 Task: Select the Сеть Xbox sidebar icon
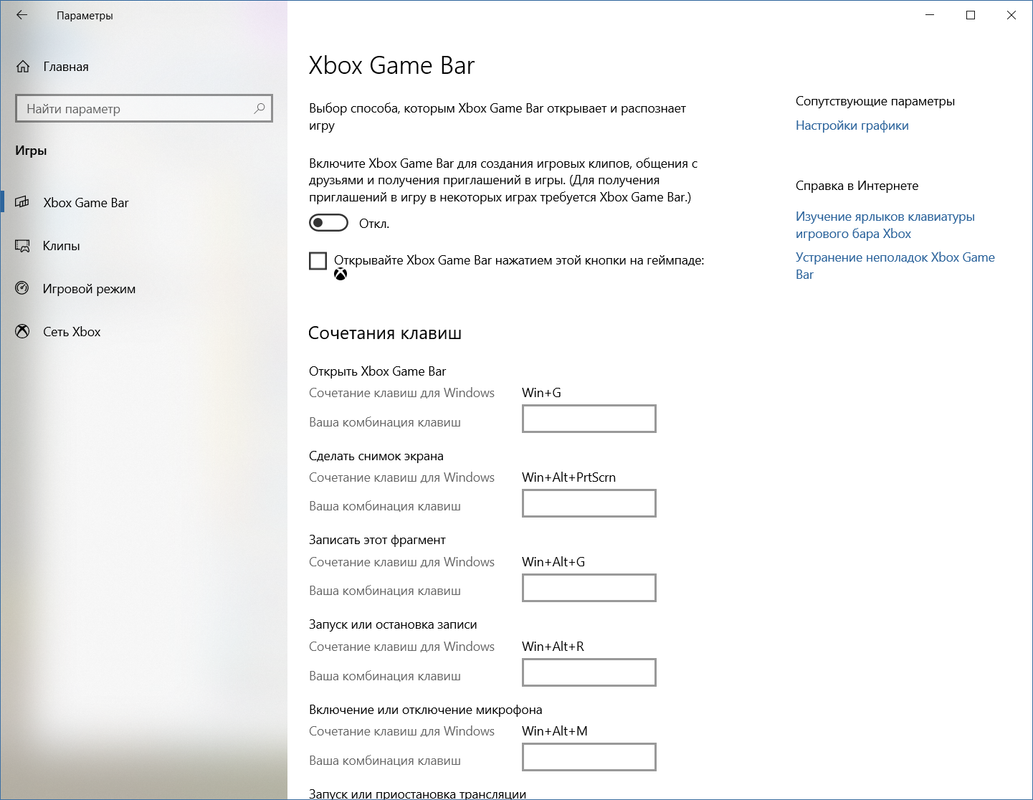pos(22,331)
